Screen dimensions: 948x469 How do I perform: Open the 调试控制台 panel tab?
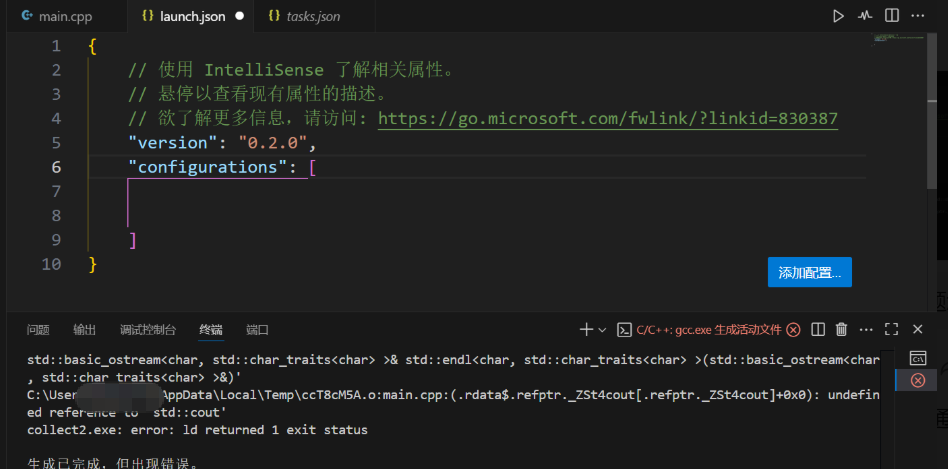point(148,330)
